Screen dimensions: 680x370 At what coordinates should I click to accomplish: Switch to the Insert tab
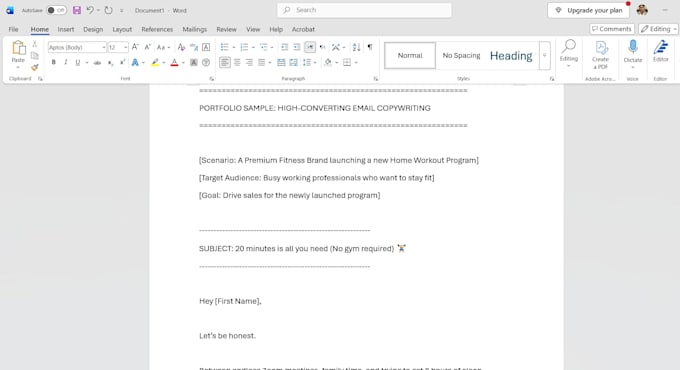point(66,29)
